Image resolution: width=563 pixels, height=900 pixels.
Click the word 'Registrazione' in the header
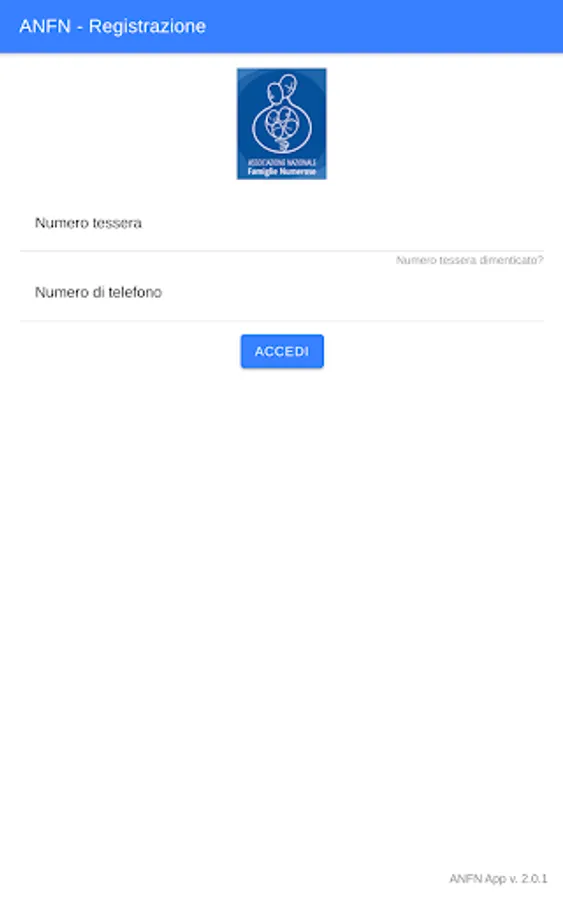point(147,26)
